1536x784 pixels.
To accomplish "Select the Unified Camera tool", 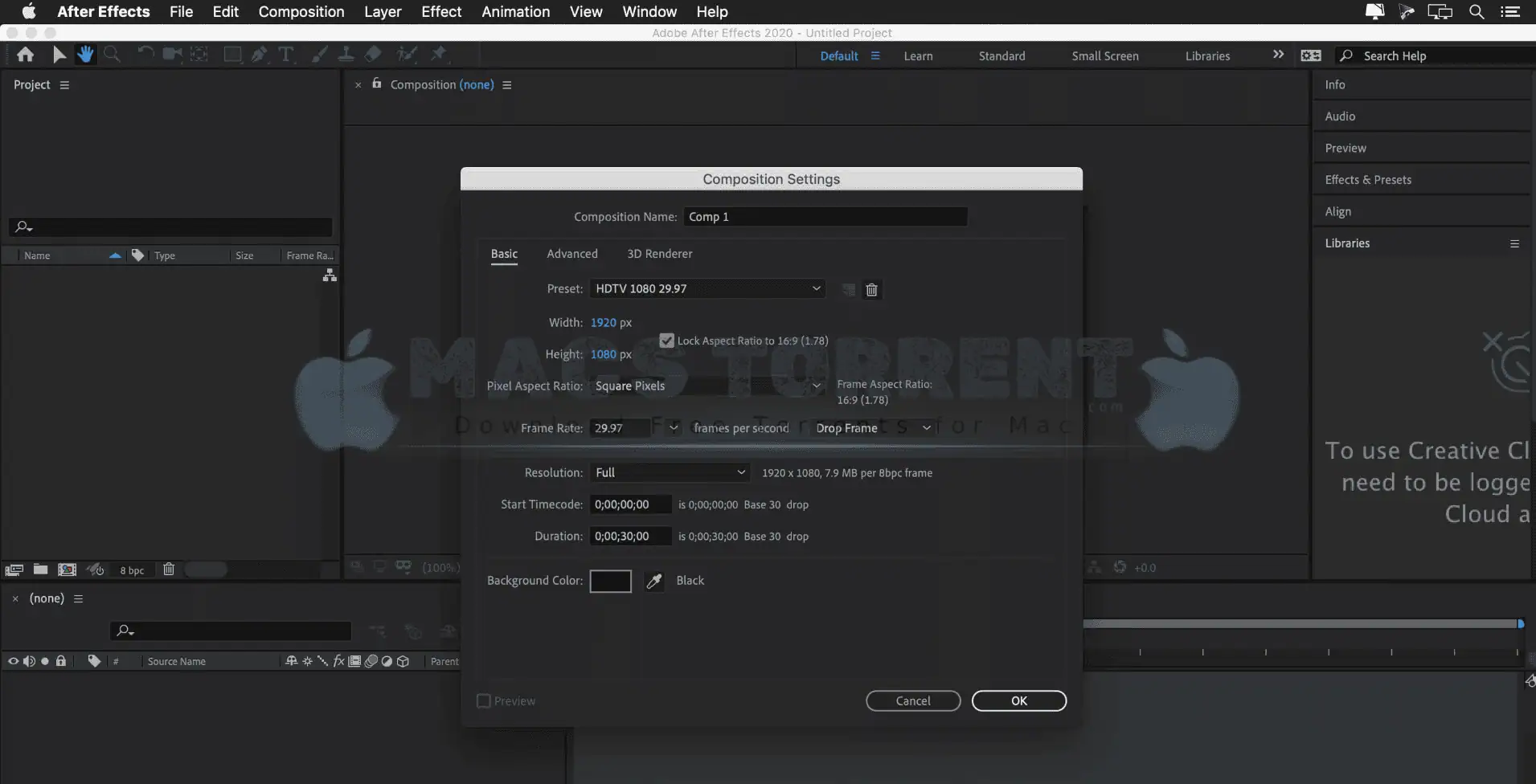I will coord(172,54).
